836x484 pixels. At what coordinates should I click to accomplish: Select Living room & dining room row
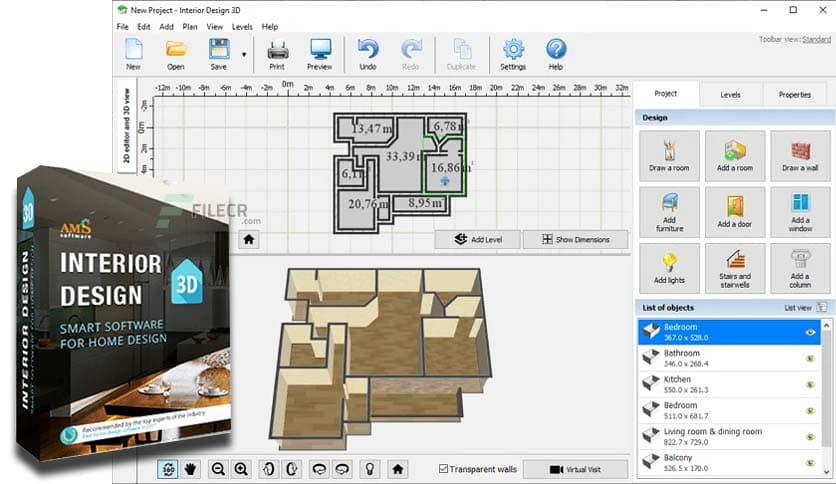tap(729, 437)
